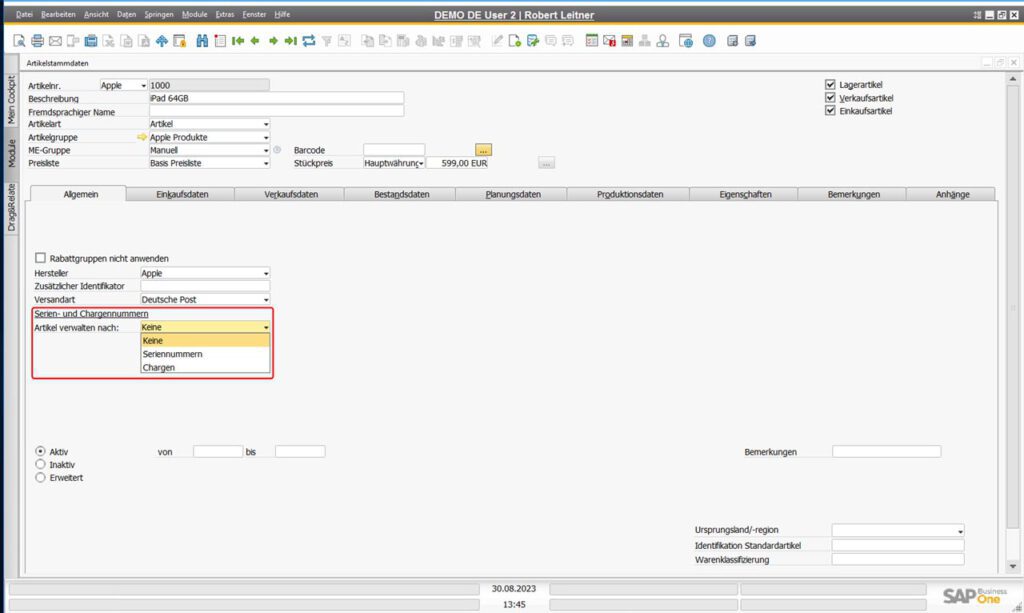1024x613 pixels.
Task: Switch to the Einkaufsdaten tab
Action: [182, 194]
